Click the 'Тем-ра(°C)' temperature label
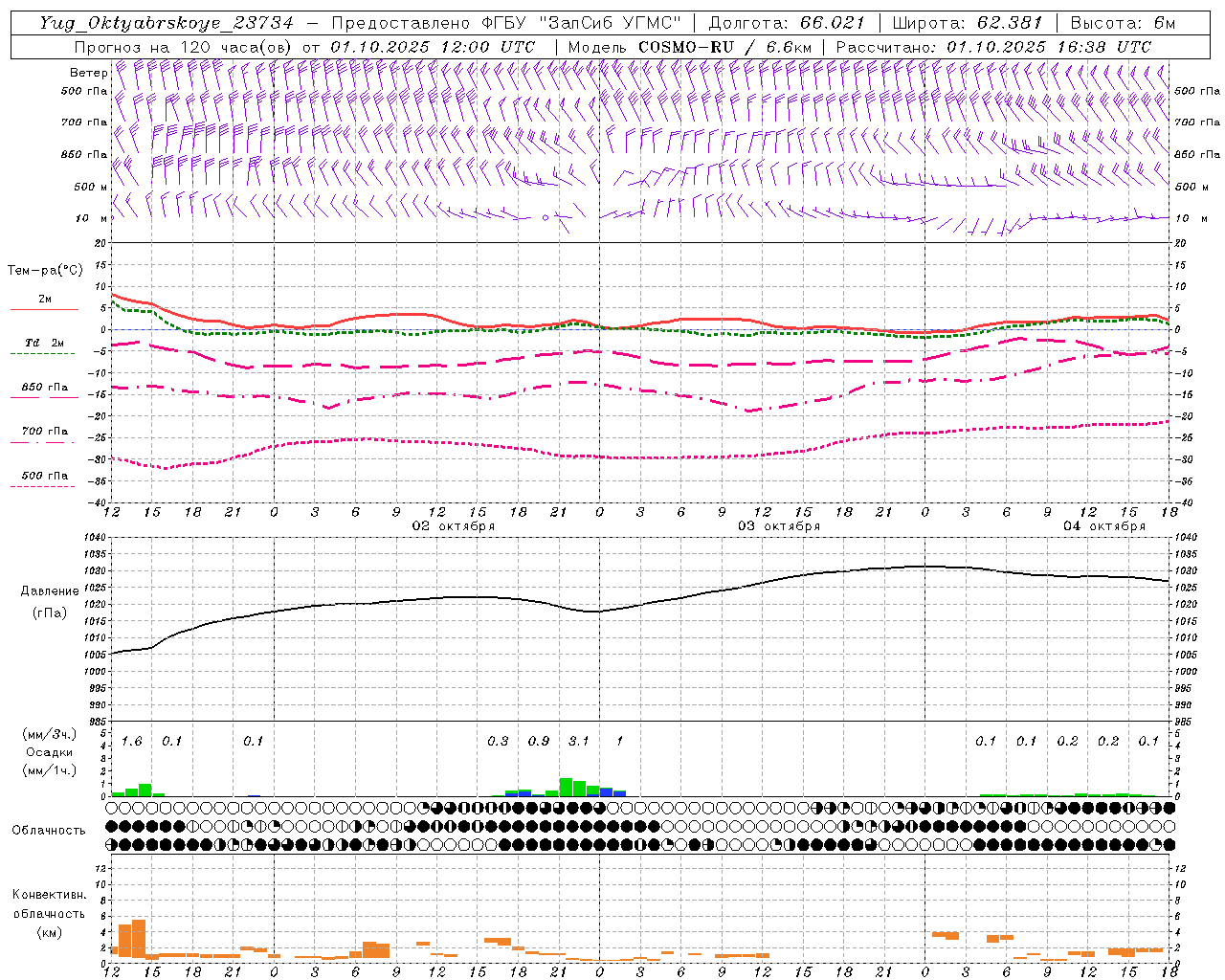1225x980 pixels. tap(45, 271)
